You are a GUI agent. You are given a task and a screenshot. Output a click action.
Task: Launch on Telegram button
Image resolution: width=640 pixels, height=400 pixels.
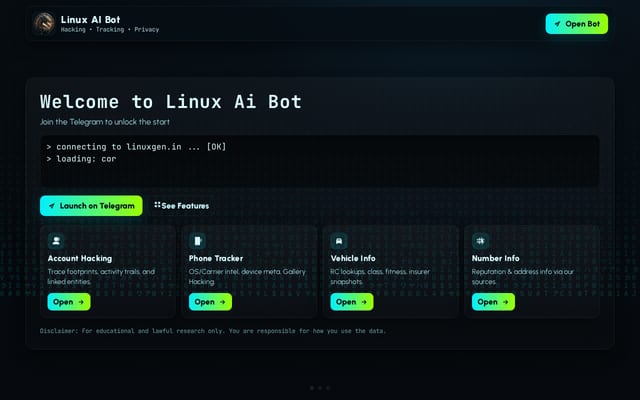[91, 206]
